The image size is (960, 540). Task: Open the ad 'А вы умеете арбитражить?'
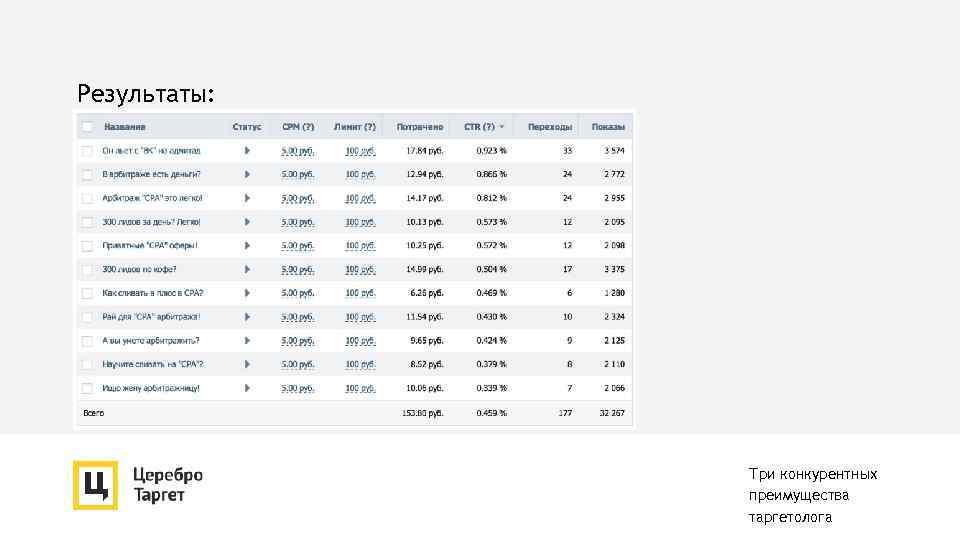pos(151,341)
